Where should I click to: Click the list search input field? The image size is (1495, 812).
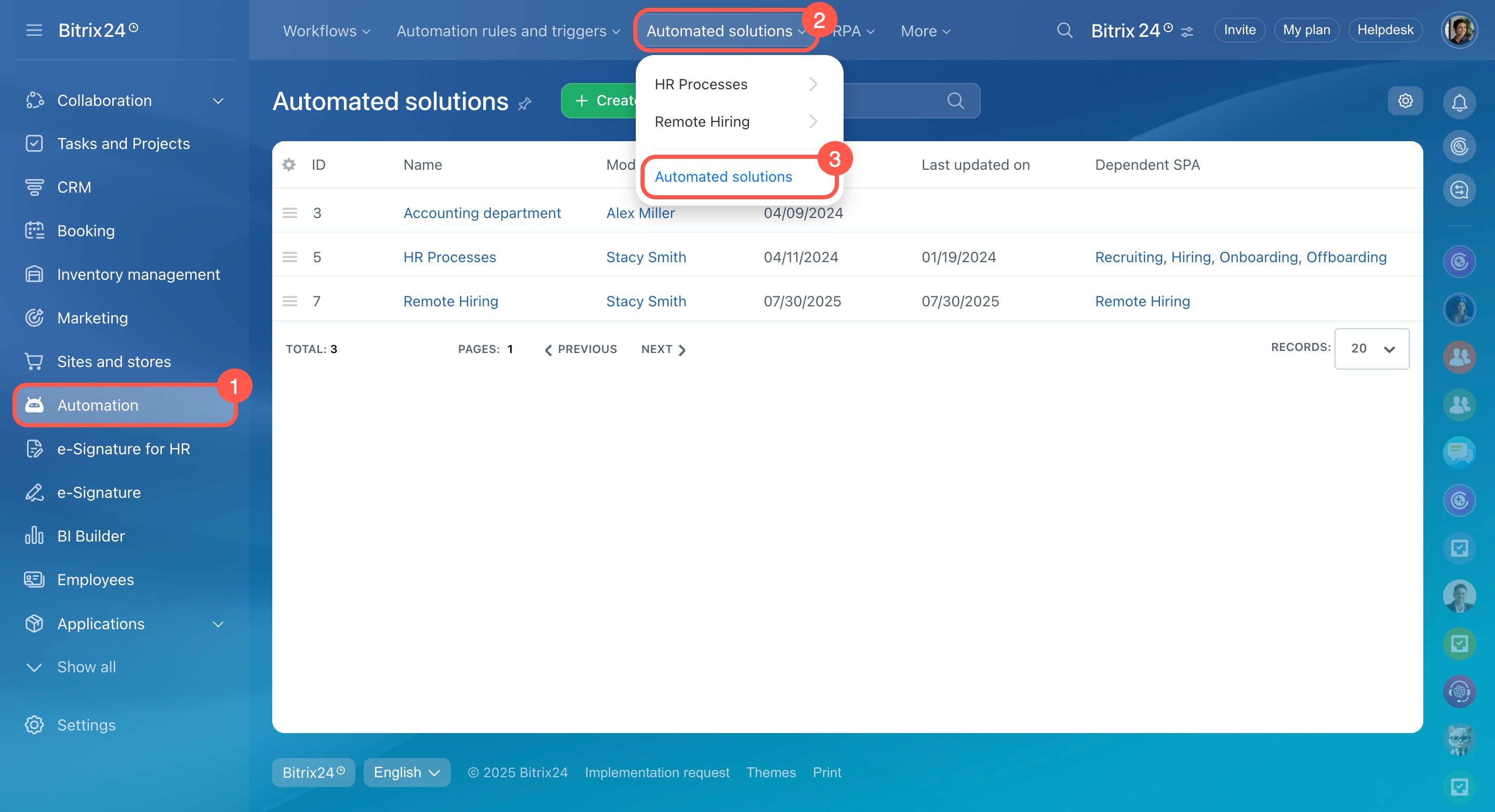tap(894, 101)
